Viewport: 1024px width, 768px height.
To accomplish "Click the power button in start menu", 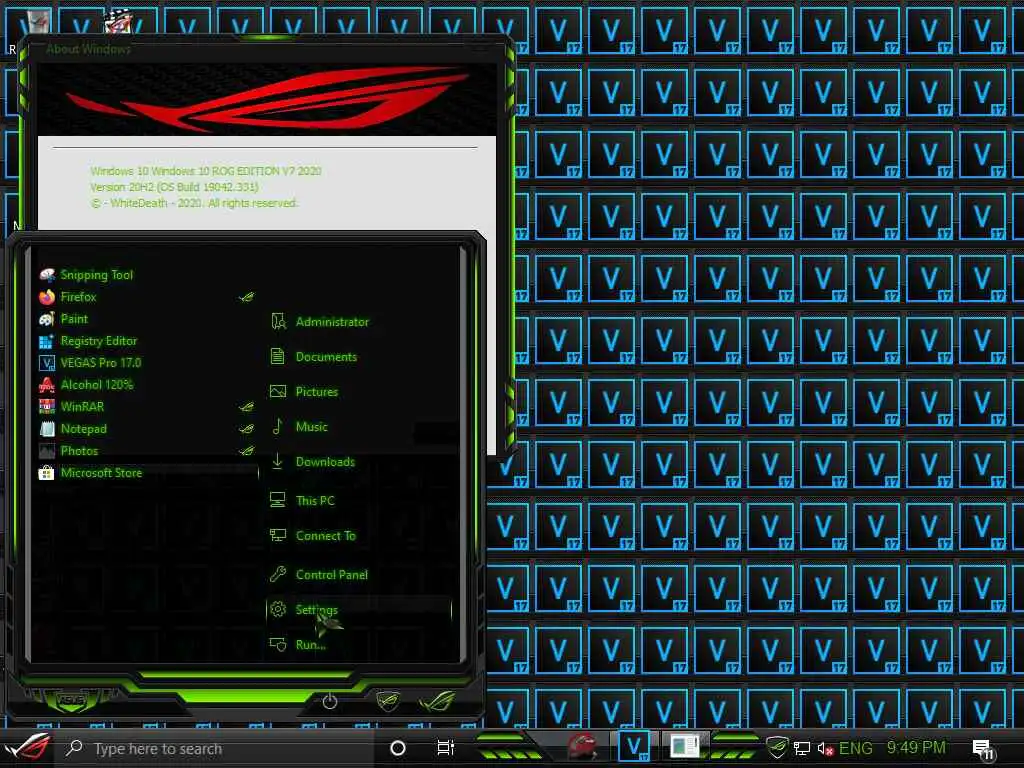I will (330, 702).
